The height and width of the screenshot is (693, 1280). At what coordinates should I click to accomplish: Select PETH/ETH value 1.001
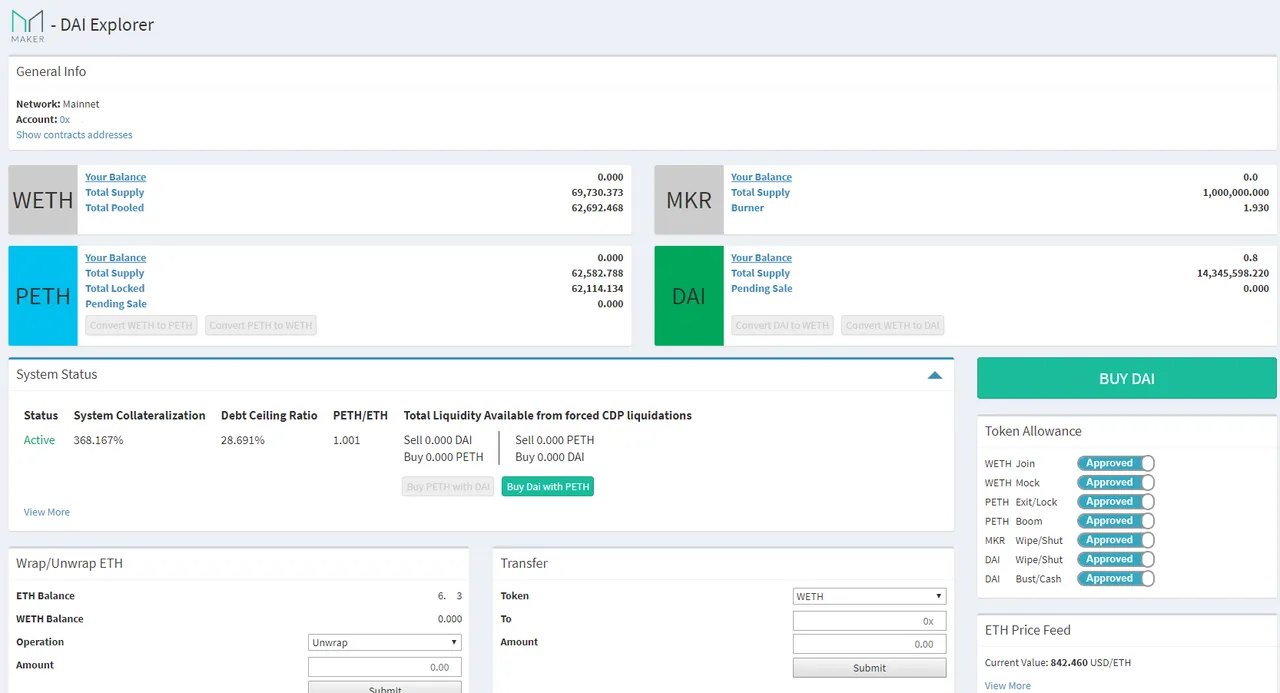click(347, 440)
